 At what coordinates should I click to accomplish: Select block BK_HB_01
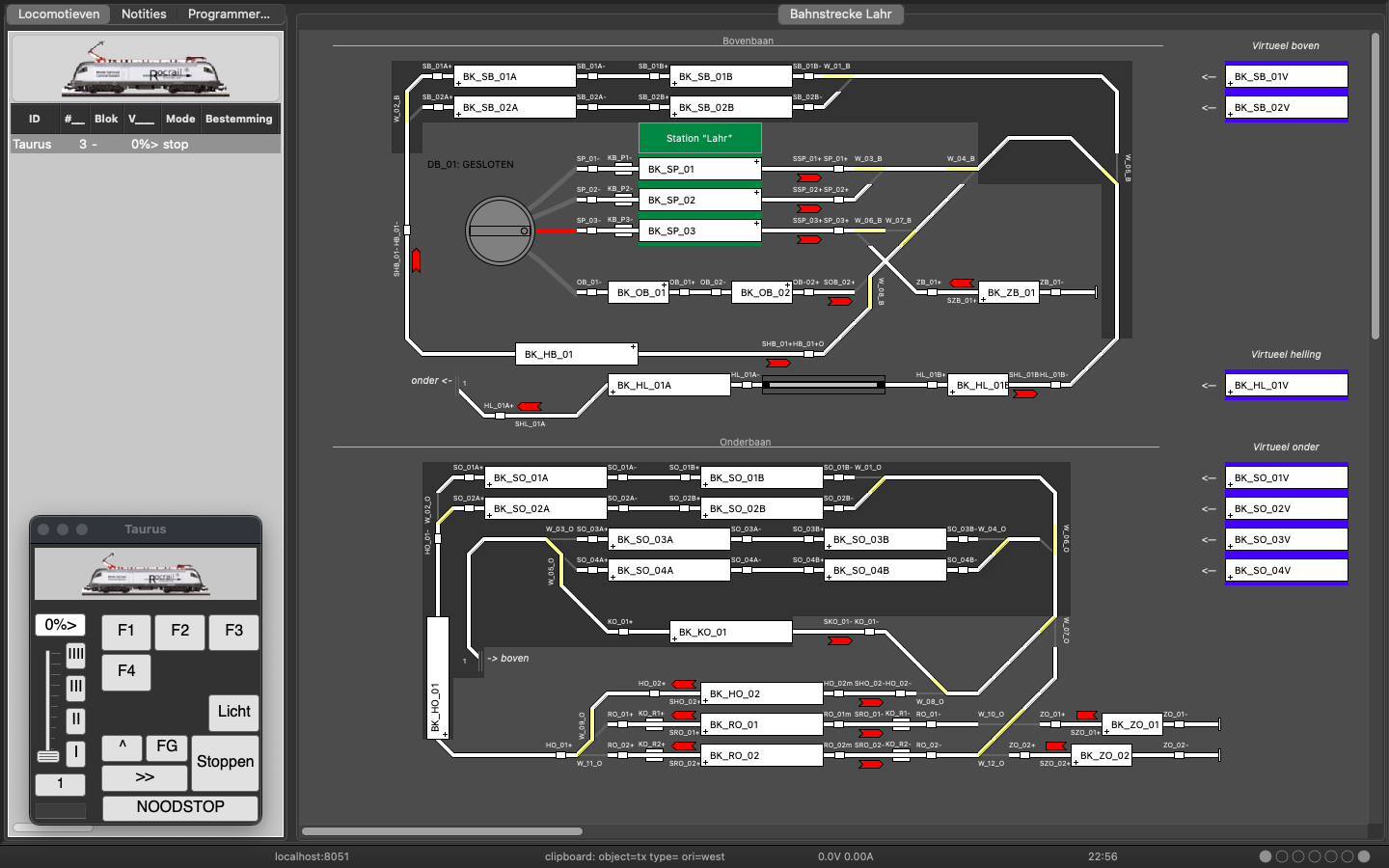point(577,354)
